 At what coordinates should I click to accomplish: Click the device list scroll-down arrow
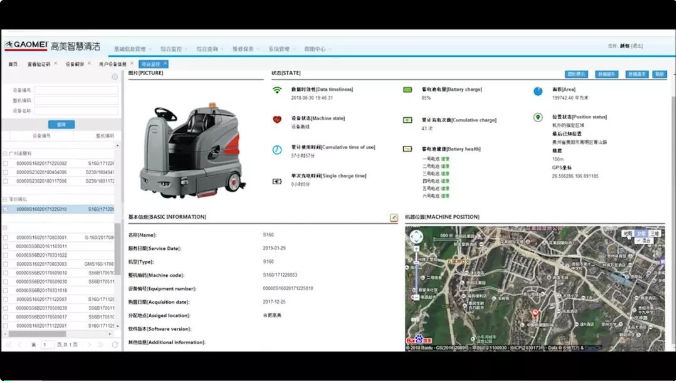[117, 326]
